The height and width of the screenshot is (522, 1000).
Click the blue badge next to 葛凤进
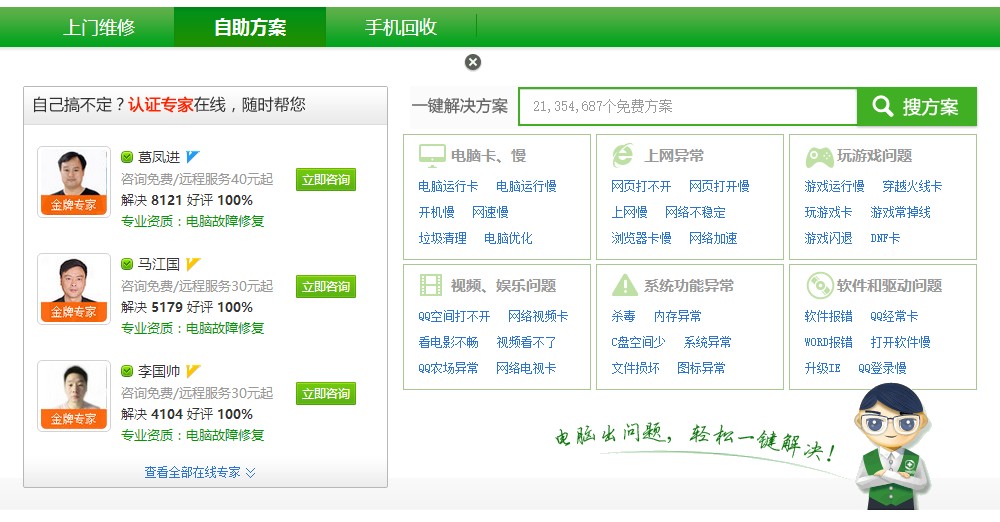click(x=193, y=157)
